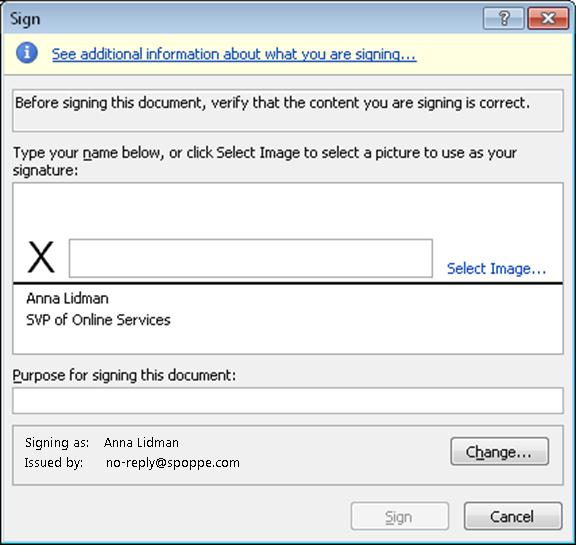
Task: Click the signature name text box
Action: pos(251,258)
